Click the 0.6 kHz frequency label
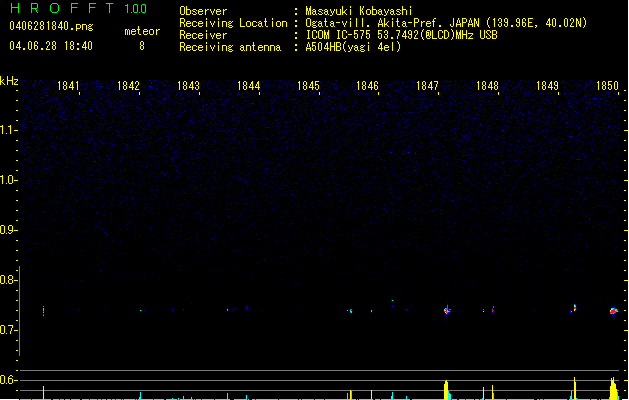629x400 pixels. click(x=8, y=380)
